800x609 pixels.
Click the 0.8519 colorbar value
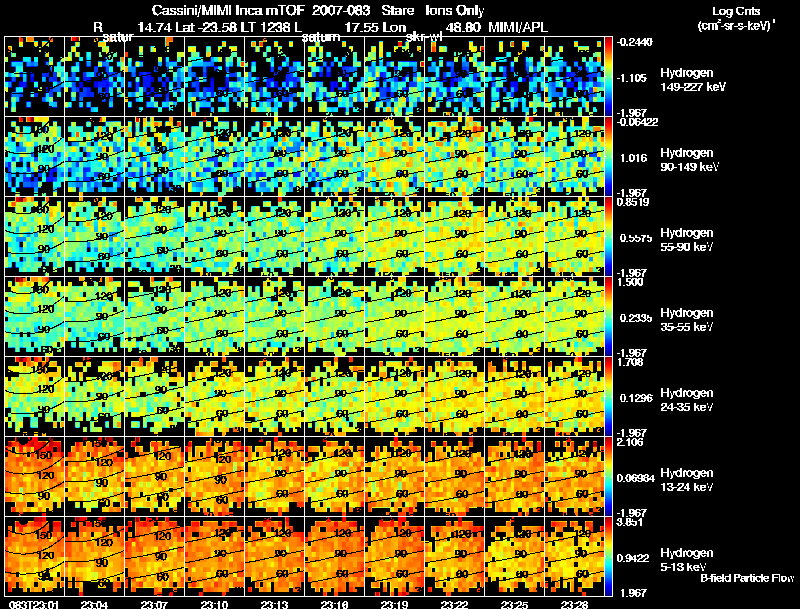point(633,202)
